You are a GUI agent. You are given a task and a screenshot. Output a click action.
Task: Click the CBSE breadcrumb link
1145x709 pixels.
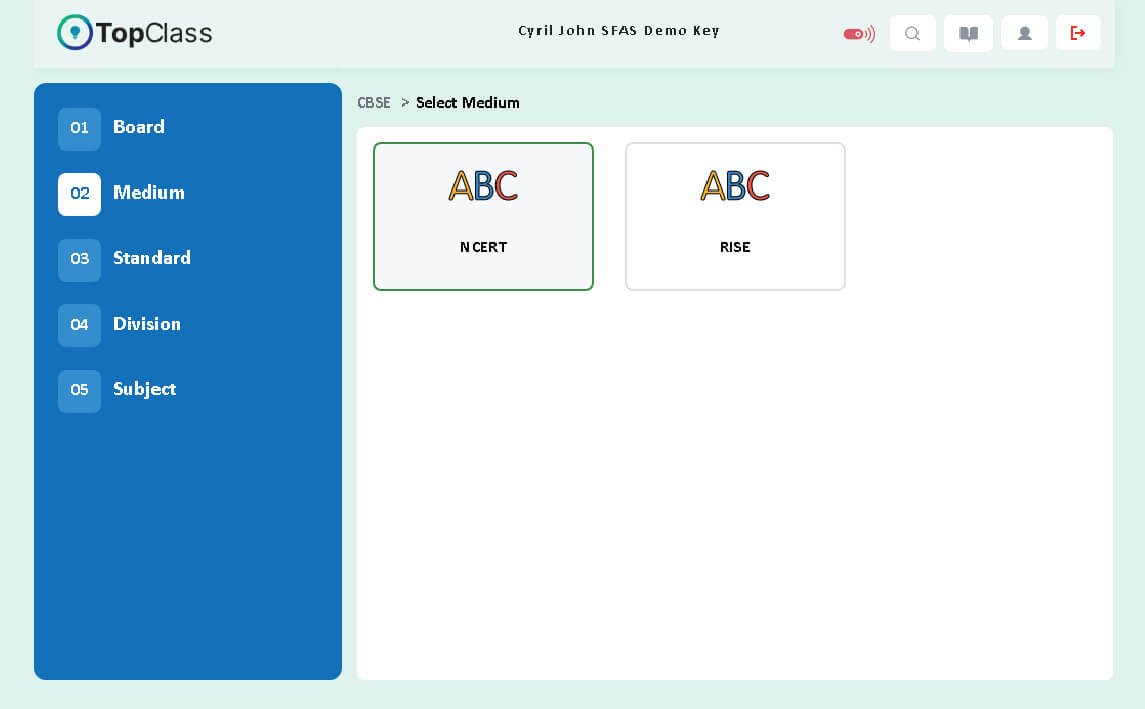pos(374,103)
